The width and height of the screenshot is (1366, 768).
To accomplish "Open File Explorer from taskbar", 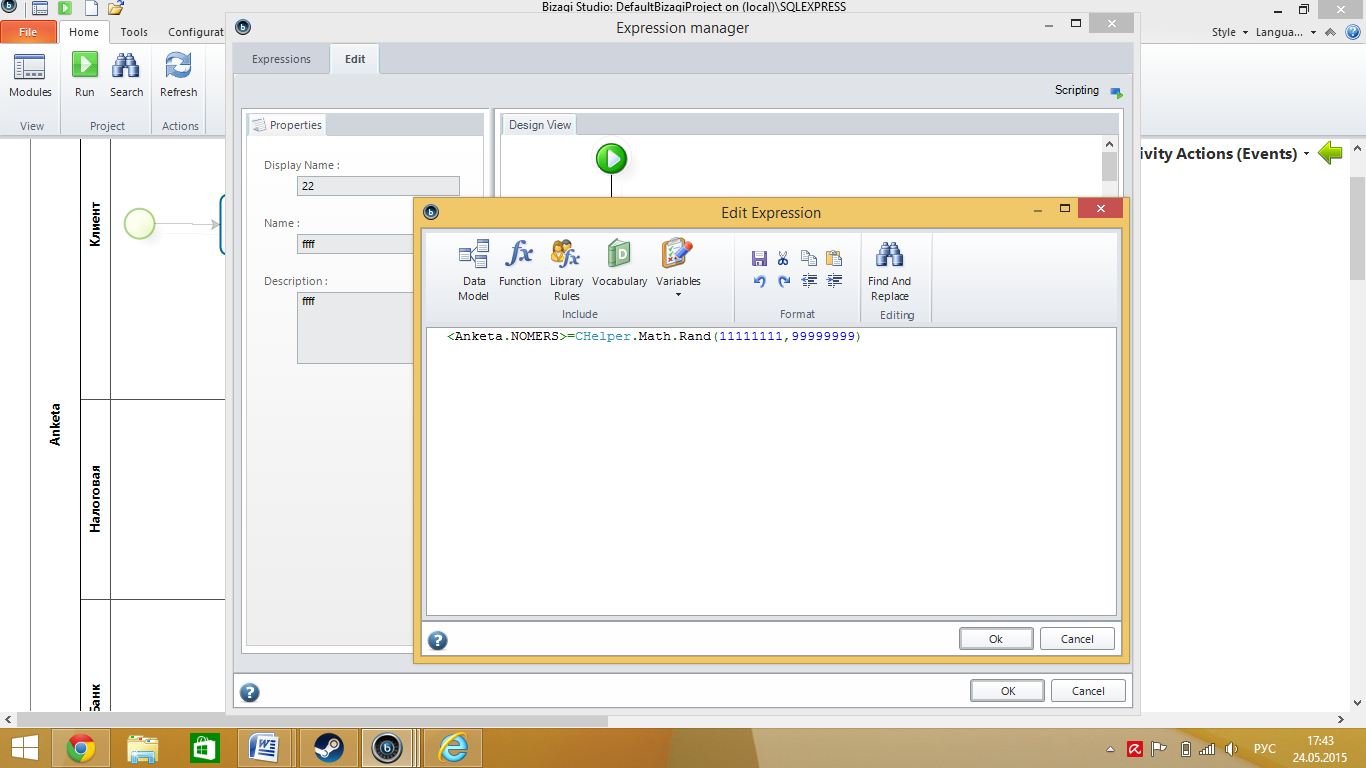I will point(143,747).
